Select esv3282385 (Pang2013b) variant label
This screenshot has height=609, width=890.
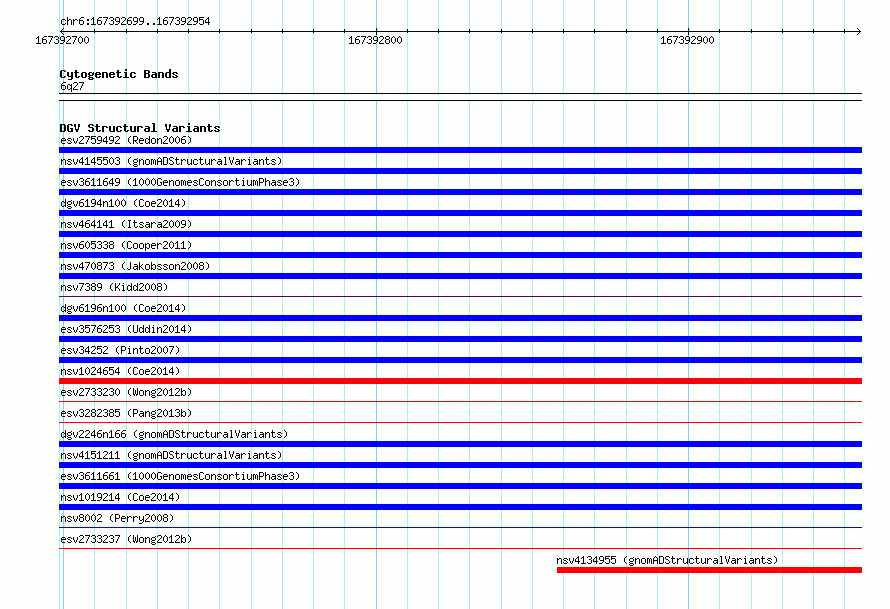126,413
